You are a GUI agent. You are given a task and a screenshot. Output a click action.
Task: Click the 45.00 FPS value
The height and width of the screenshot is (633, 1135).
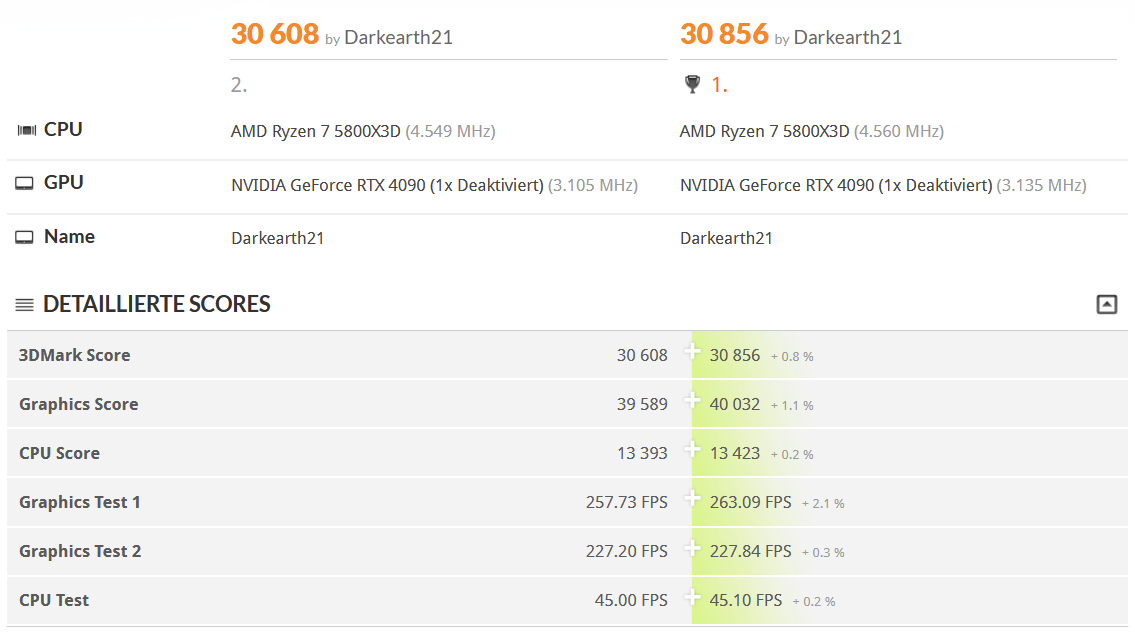[x=631, y=600]
